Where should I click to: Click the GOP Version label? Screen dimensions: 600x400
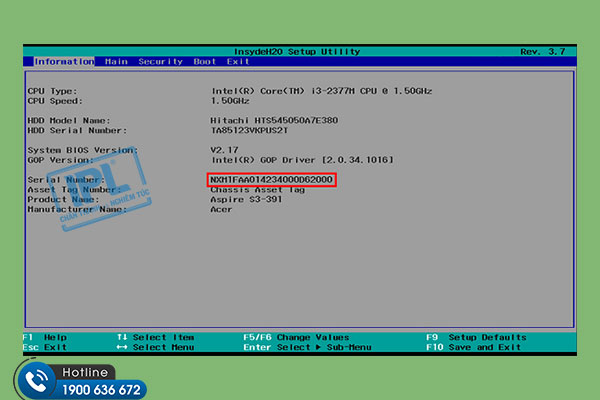click(x=60, y=160)
